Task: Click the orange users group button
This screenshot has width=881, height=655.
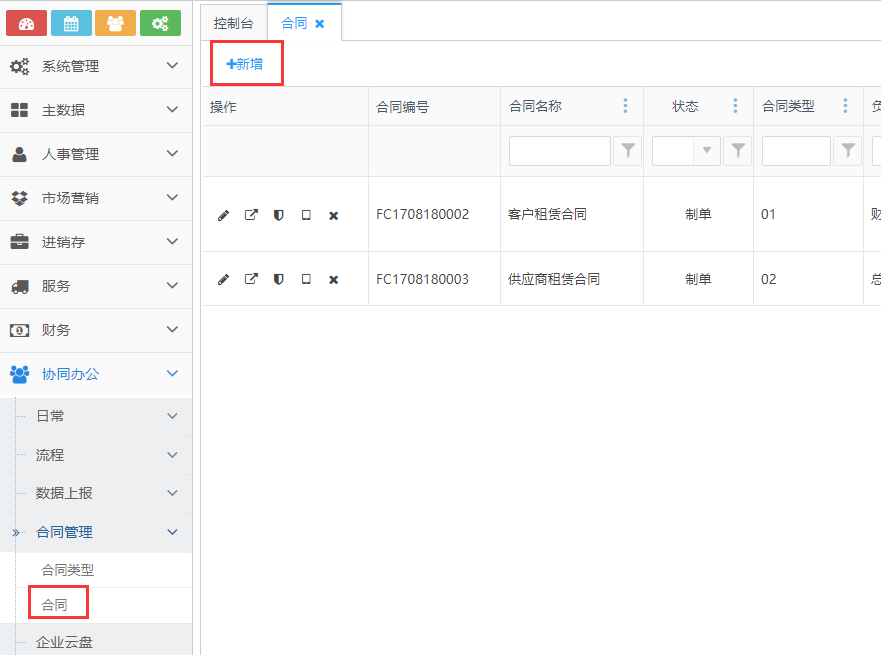Action: pos(115,23)
